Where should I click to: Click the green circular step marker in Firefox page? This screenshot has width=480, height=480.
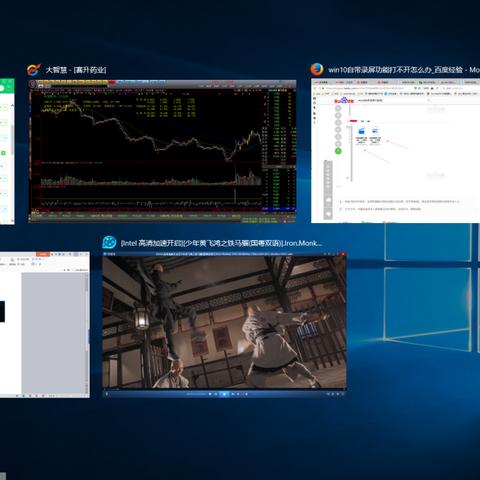point(338,151)
